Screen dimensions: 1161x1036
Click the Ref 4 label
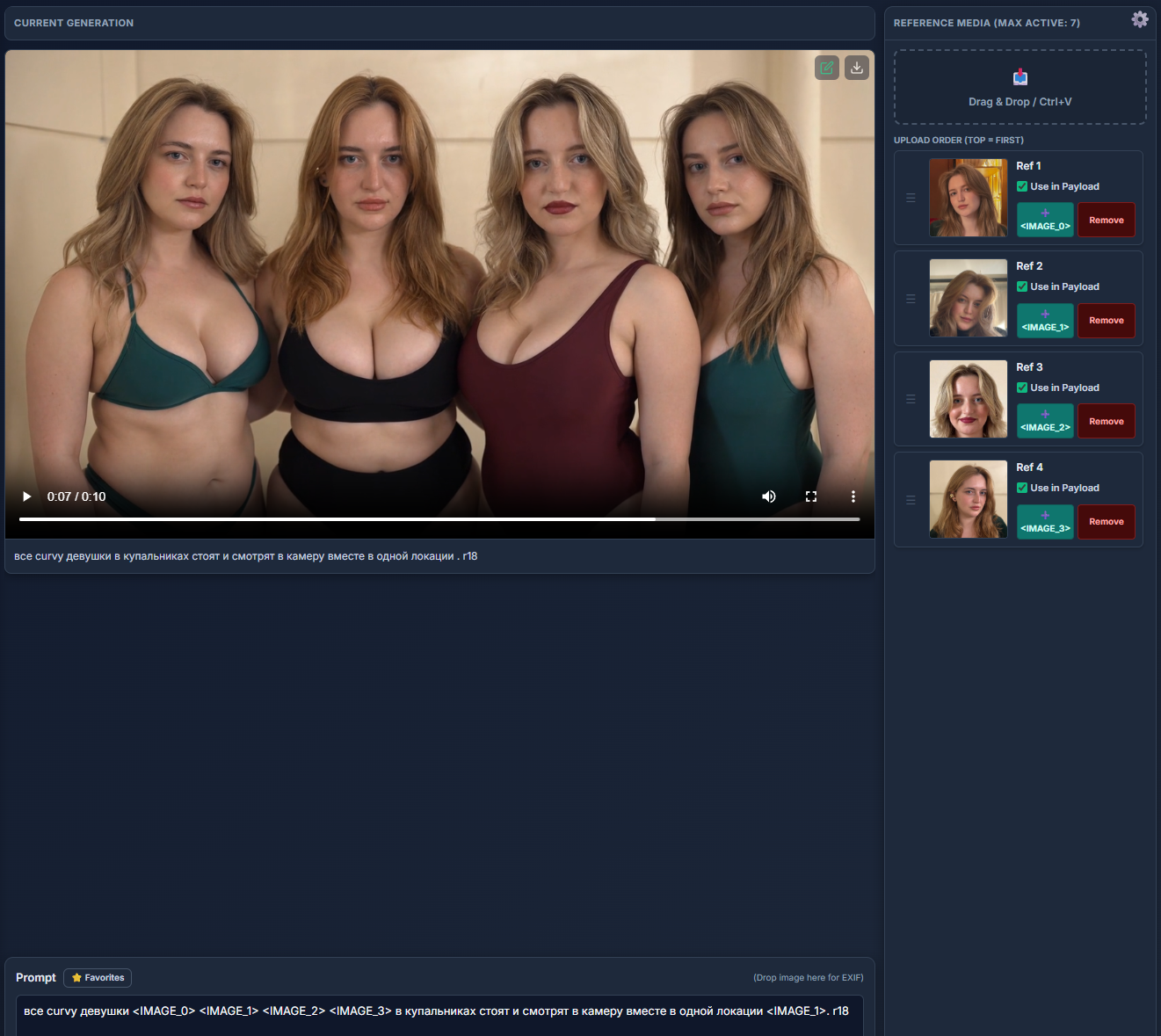point(1029,467)
